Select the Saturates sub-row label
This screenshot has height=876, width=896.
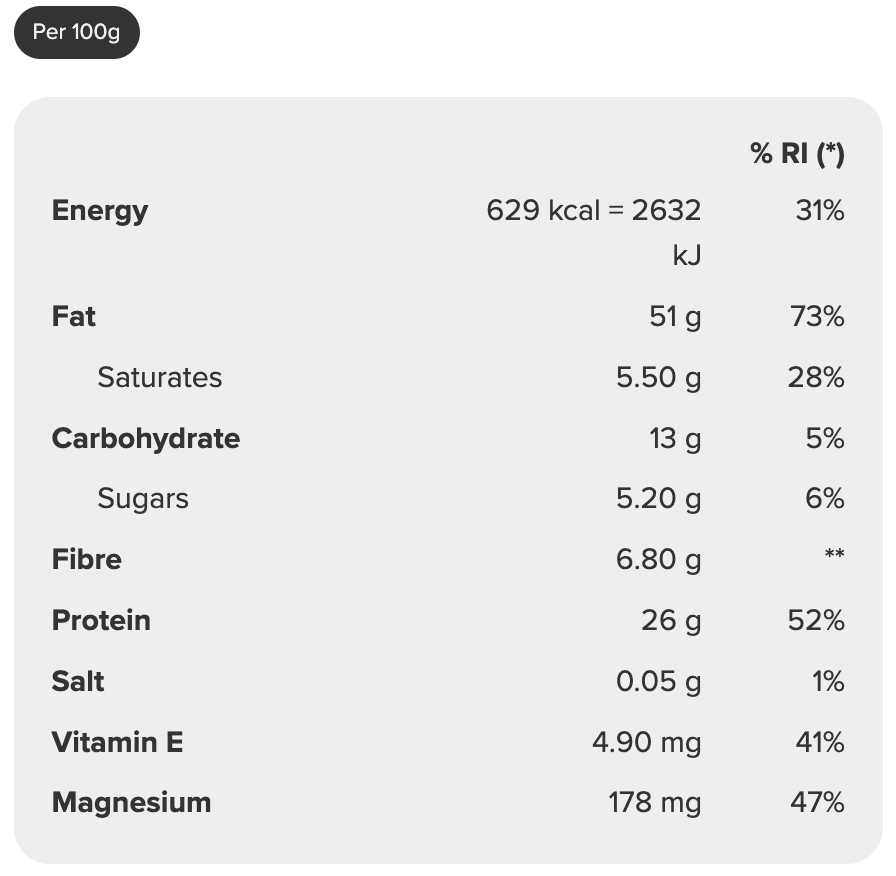(159, 378)
